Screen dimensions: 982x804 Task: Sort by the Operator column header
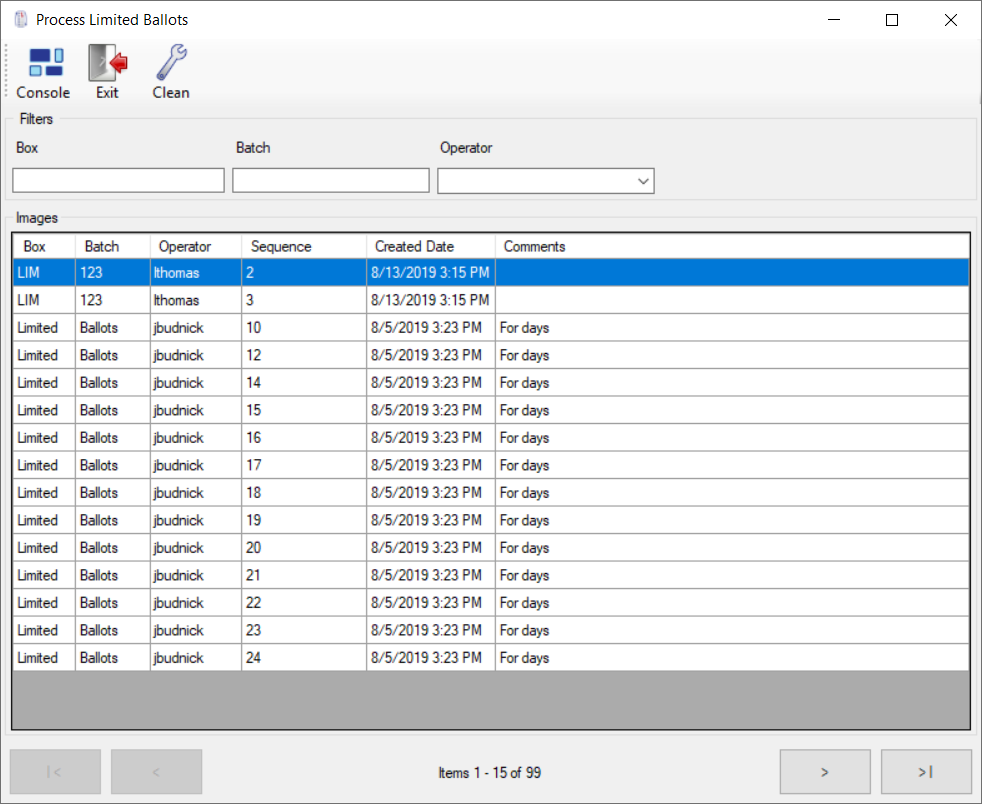(x=196, y=247)
